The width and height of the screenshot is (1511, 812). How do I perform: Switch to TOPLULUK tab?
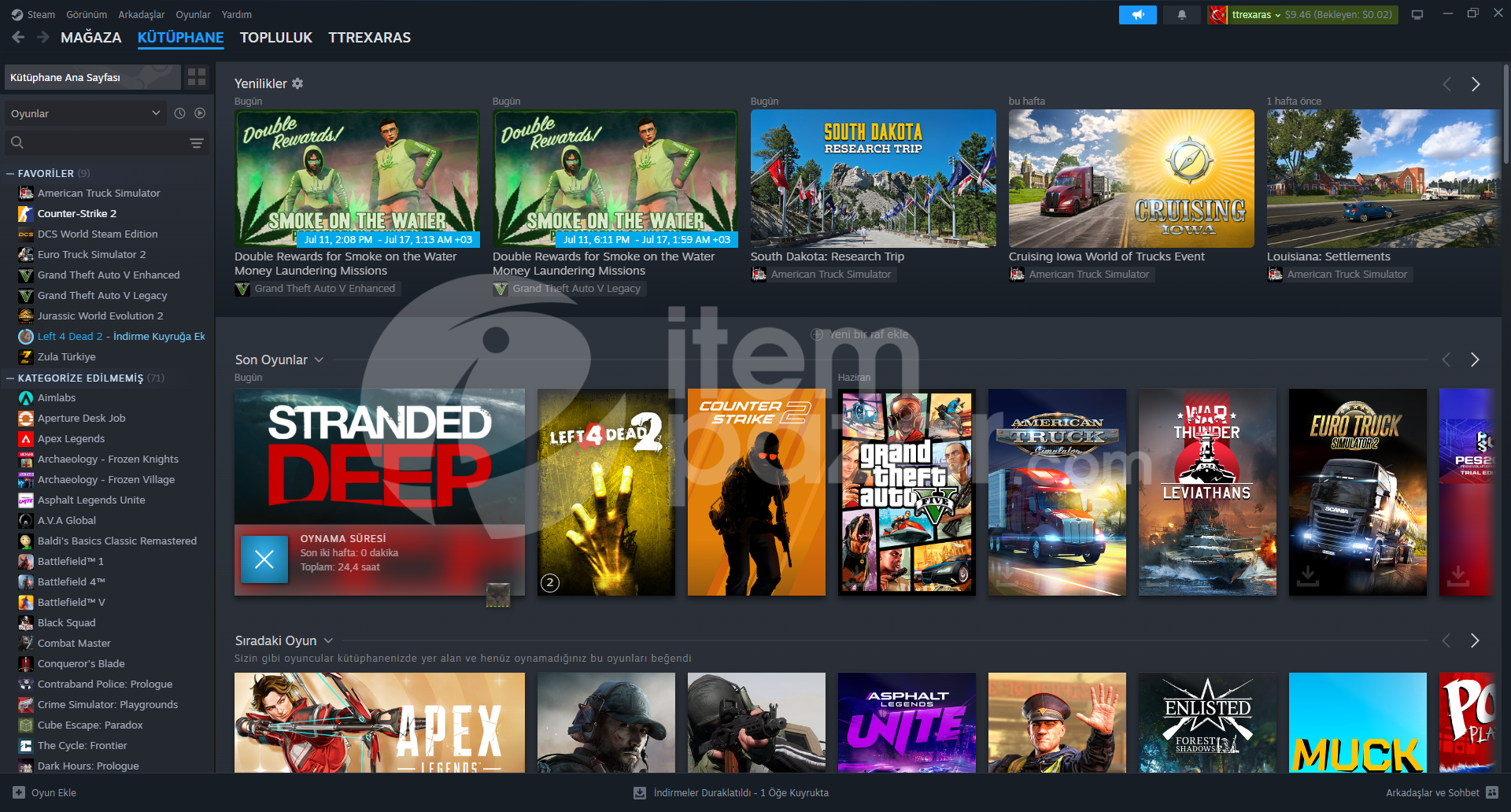(x=276, y=37)
